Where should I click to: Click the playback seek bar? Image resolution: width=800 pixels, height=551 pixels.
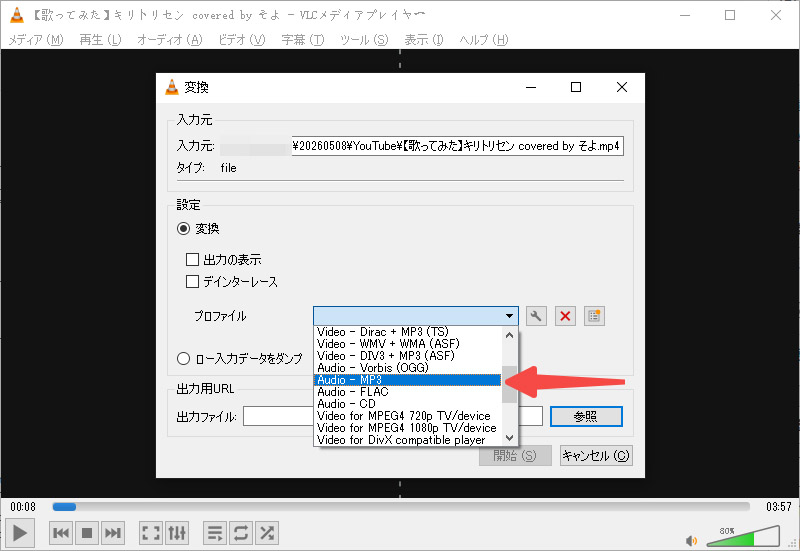401,507
